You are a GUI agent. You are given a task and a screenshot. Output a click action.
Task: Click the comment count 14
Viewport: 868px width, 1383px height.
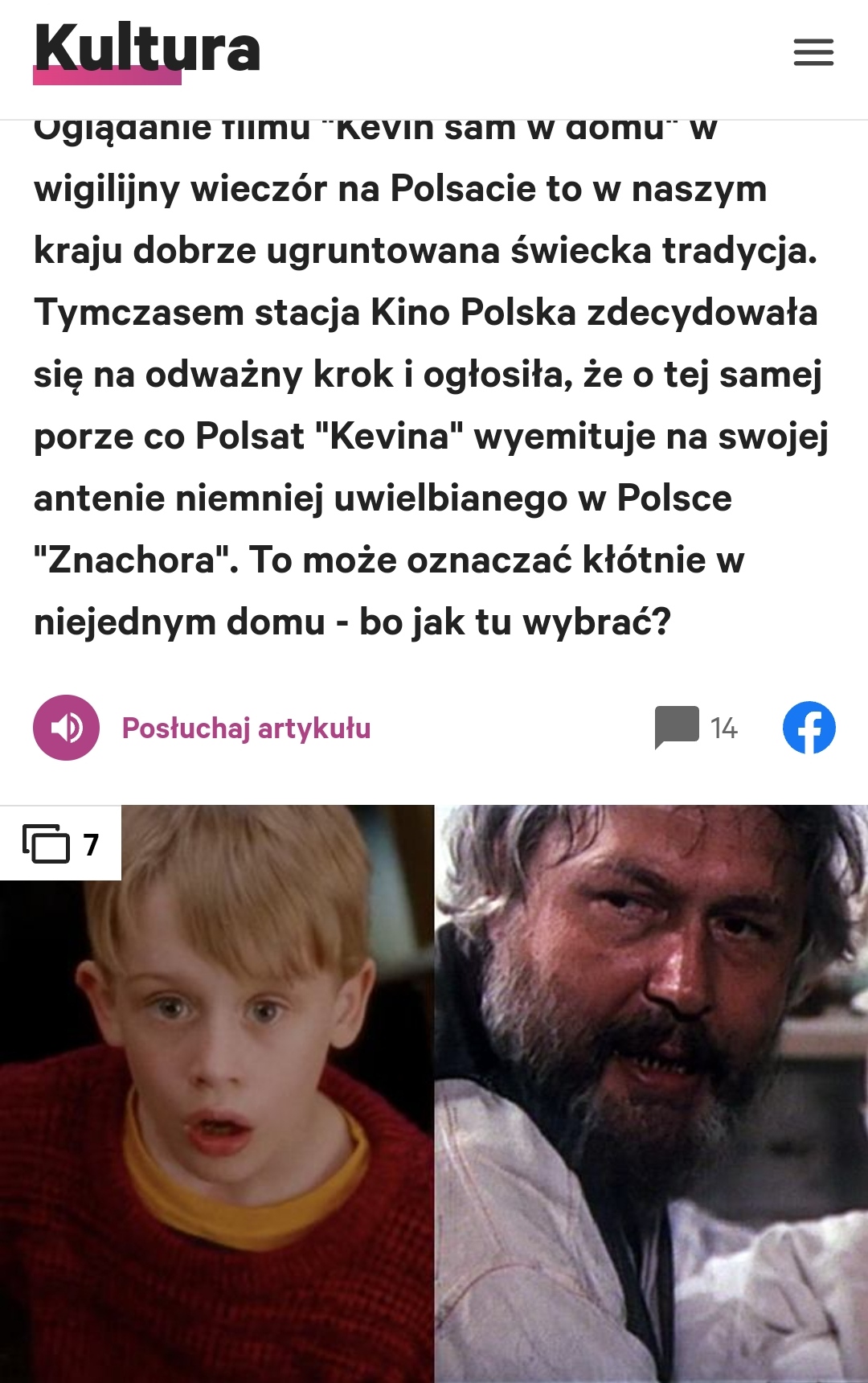point(723,728)
